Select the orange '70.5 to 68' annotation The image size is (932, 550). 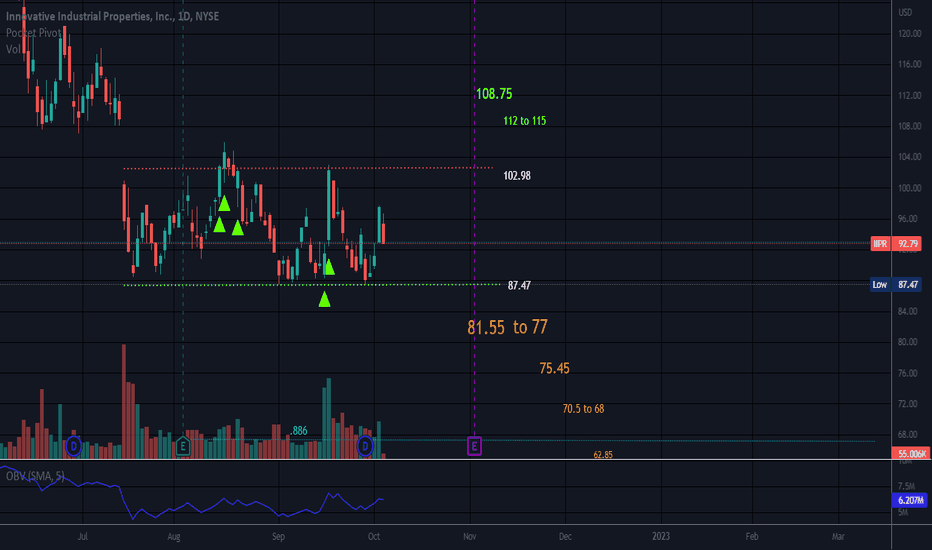click(x=583, y=408)
